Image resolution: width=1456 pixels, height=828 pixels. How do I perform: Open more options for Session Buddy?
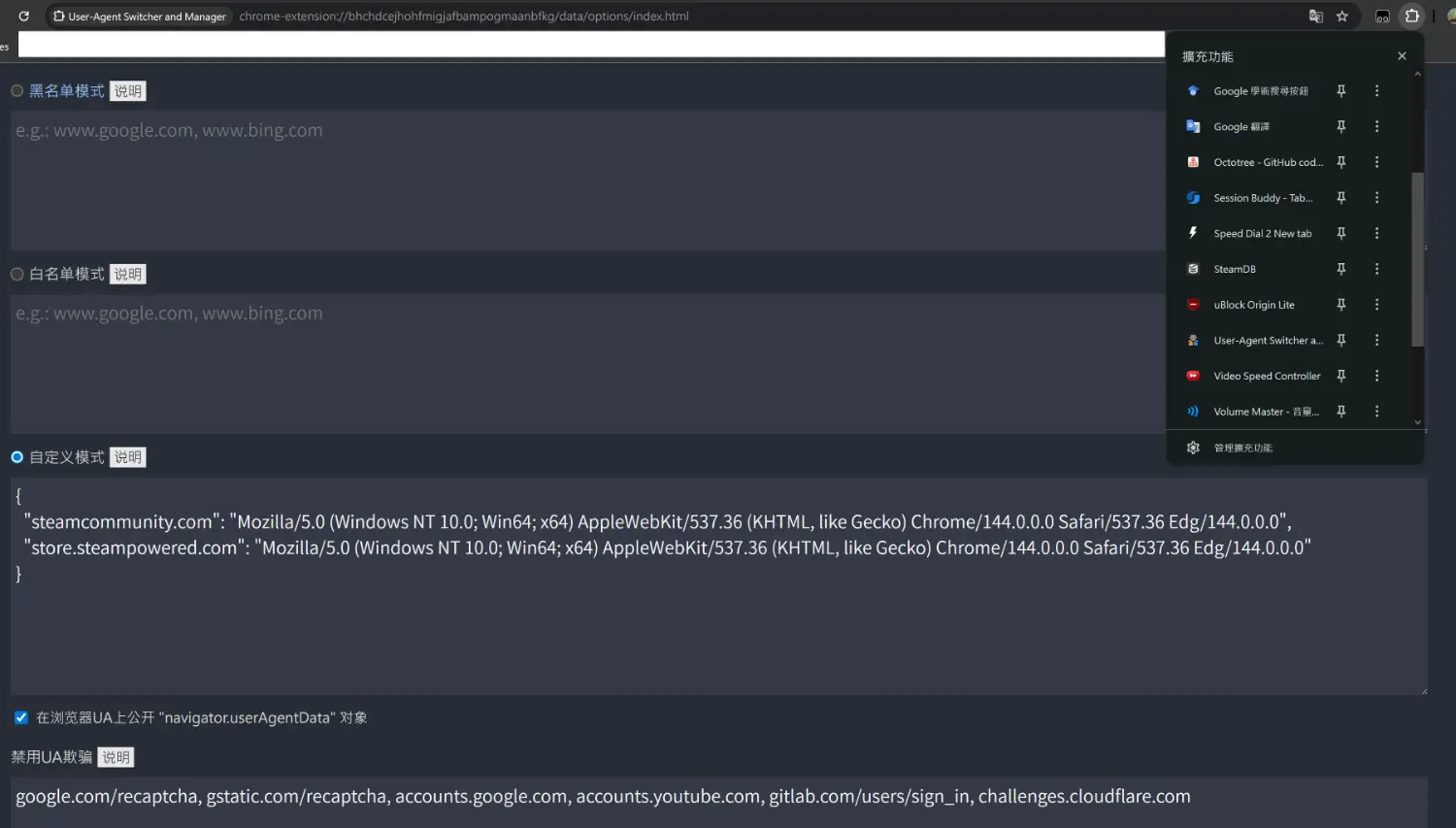1376,198
